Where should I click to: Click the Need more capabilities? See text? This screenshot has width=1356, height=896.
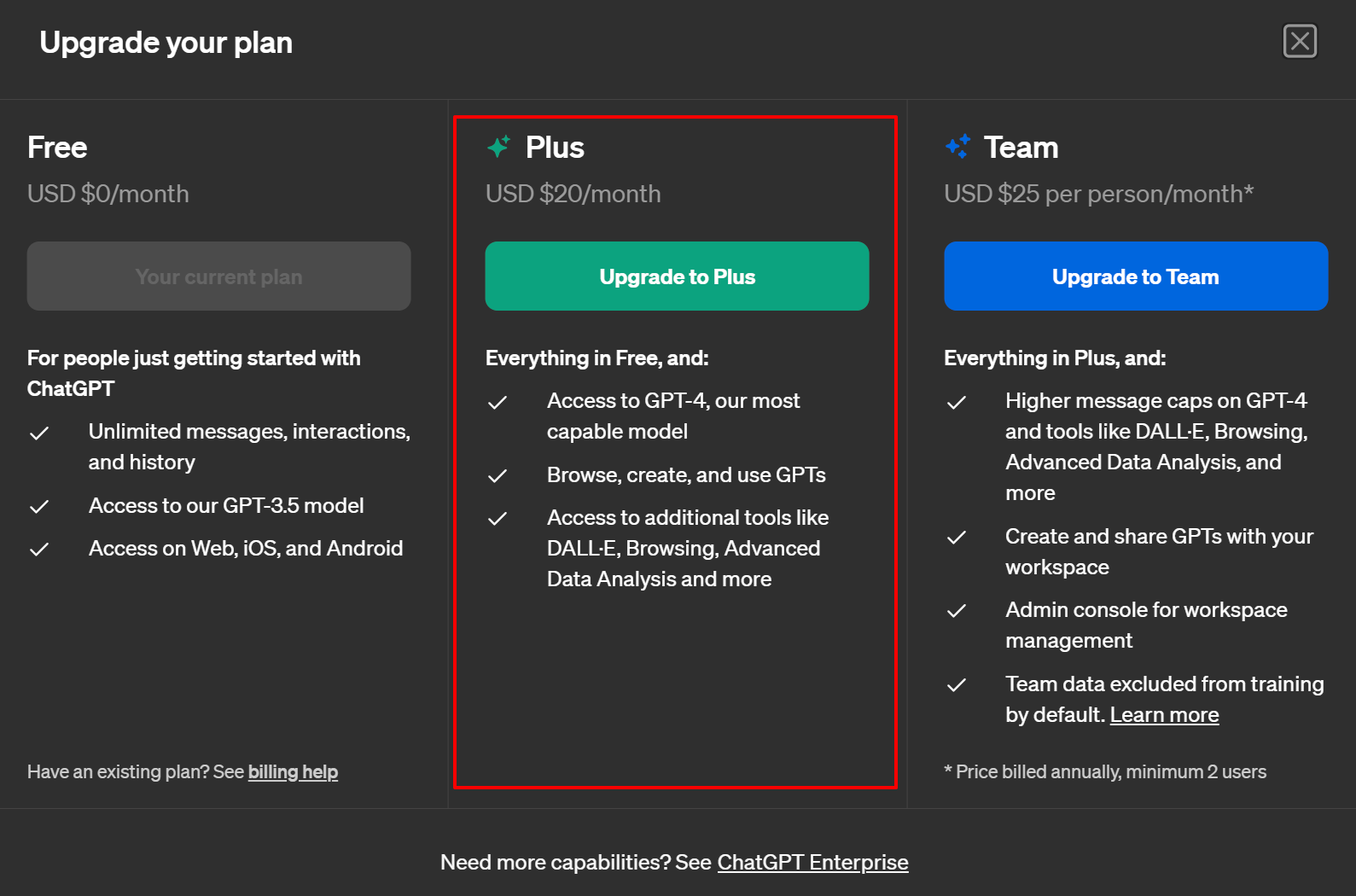[576, 862]
